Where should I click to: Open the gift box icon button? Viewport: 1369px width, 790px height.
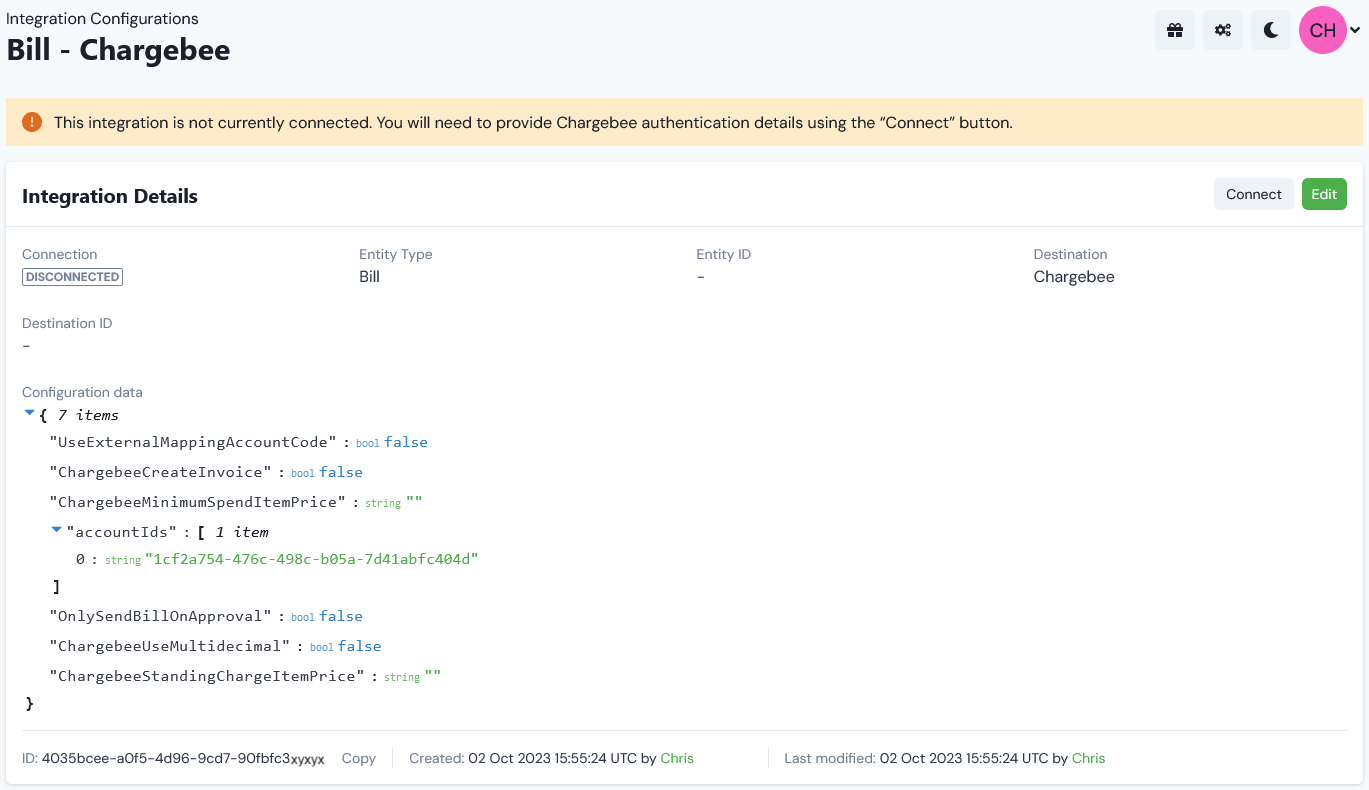(1175, 30)
